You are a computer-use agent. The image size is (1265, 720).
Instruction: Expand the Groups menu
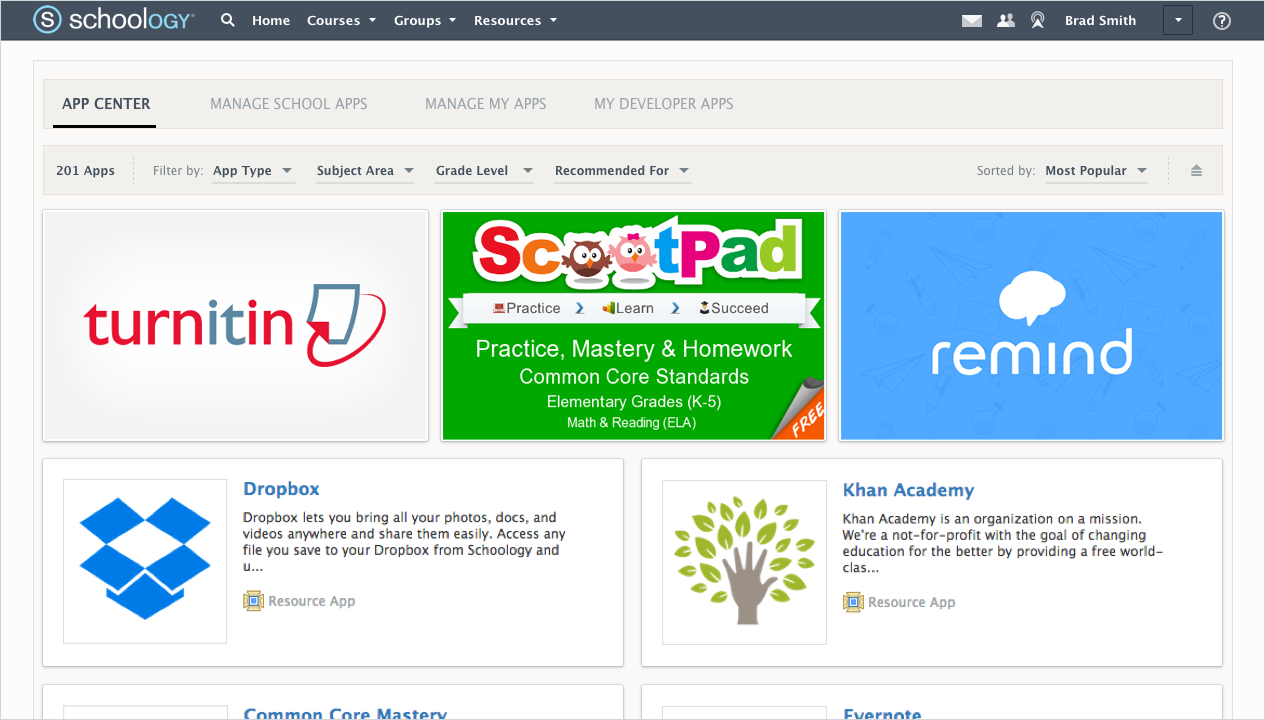[x=425, y=20]
